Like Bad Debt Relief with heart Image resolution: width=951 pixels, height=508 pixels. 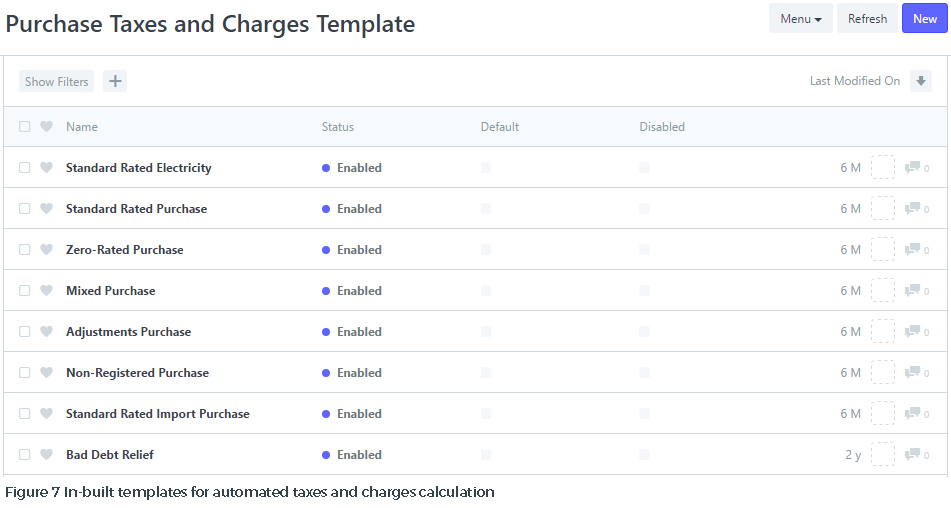click(46, 455)
